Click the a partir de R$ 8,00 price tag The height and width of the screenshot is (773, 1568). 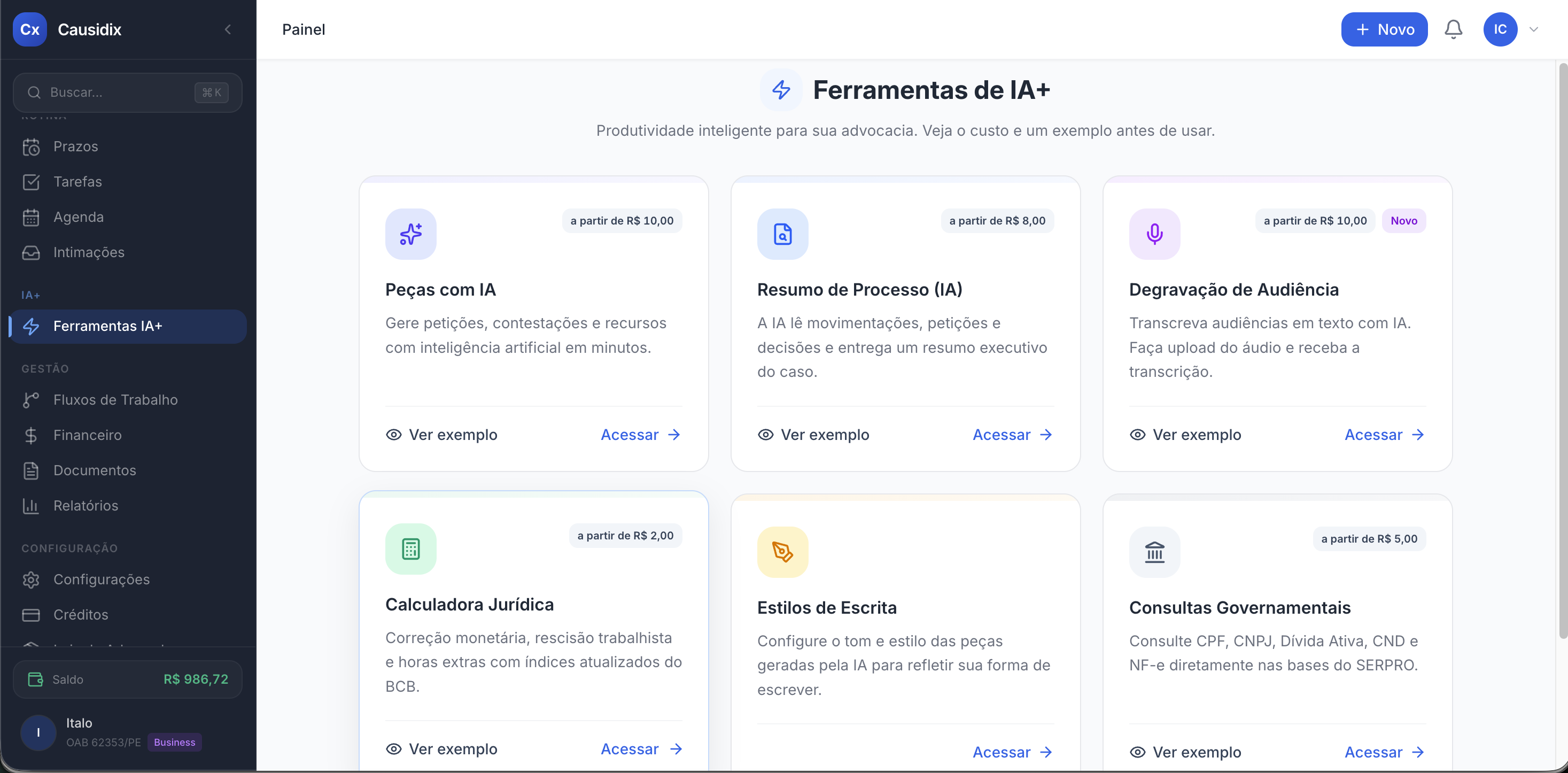[997, 221]
